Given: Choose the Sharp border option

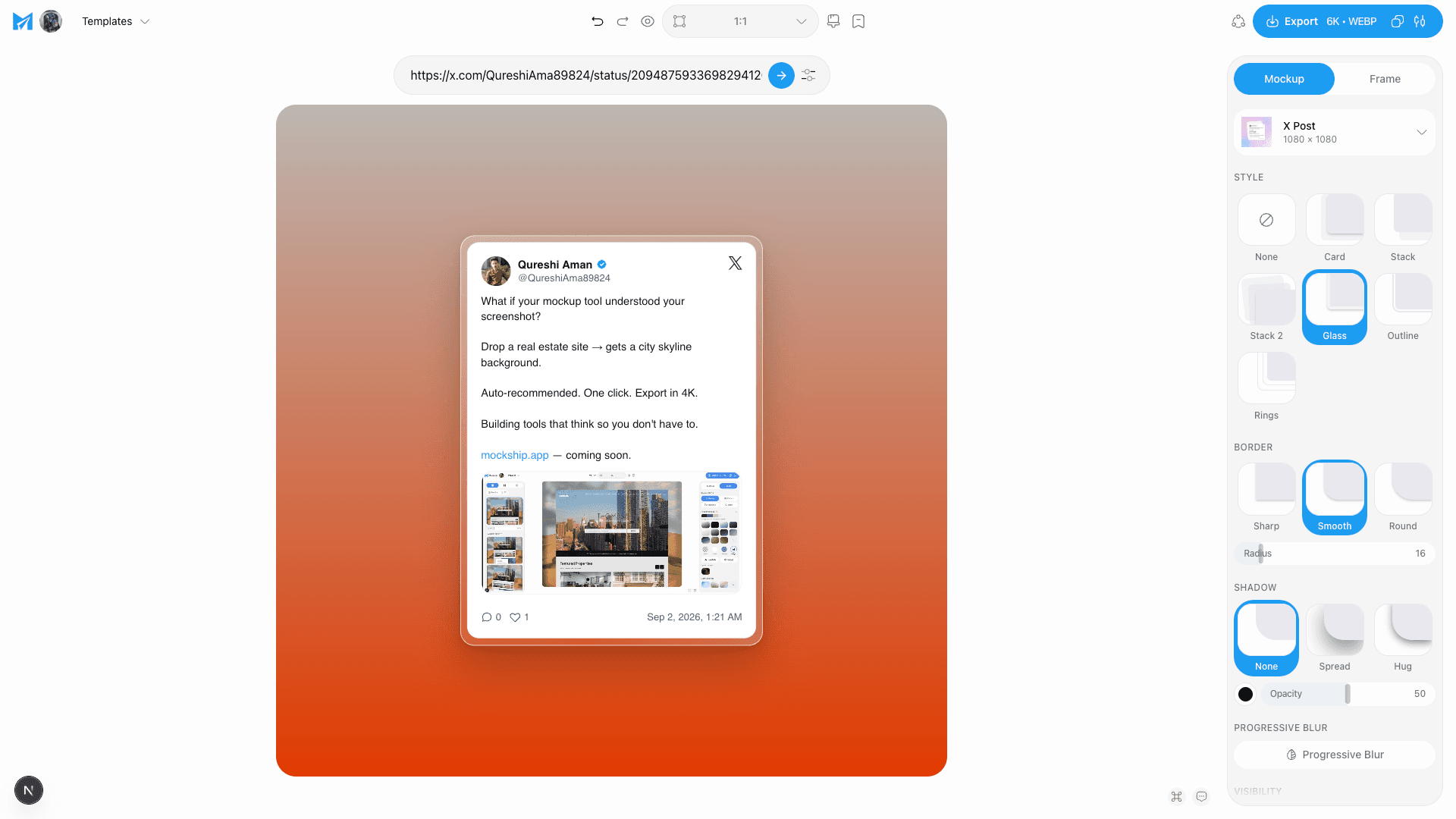Looking at the screenshot, I should (x=1266, y=497).
